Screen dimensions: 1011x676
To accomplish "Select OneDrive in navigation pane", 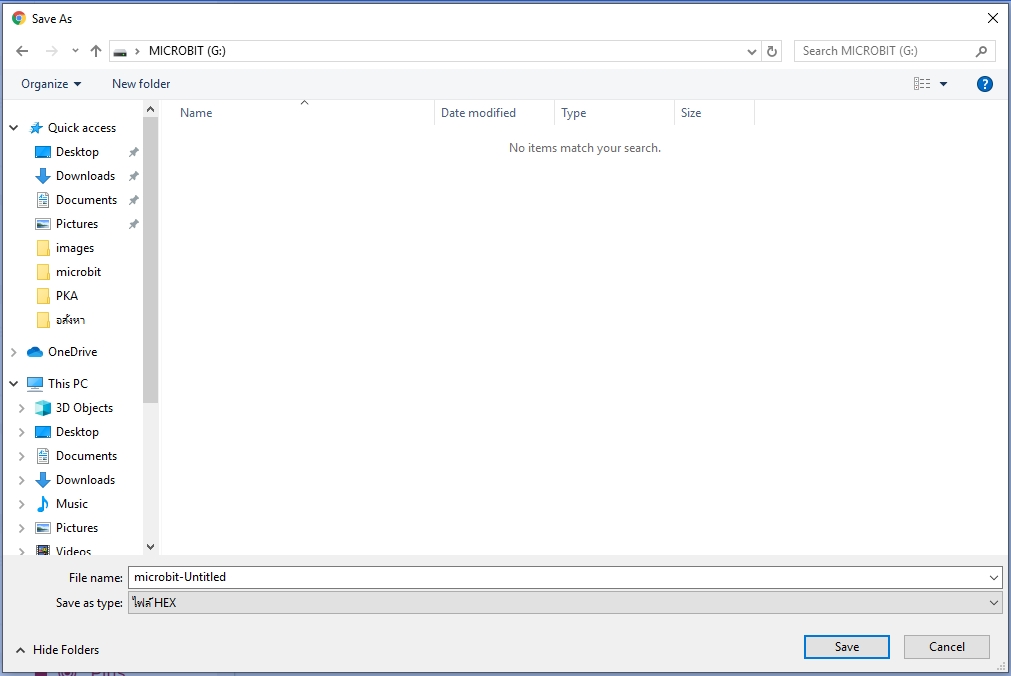I will [x=73, y=352].
